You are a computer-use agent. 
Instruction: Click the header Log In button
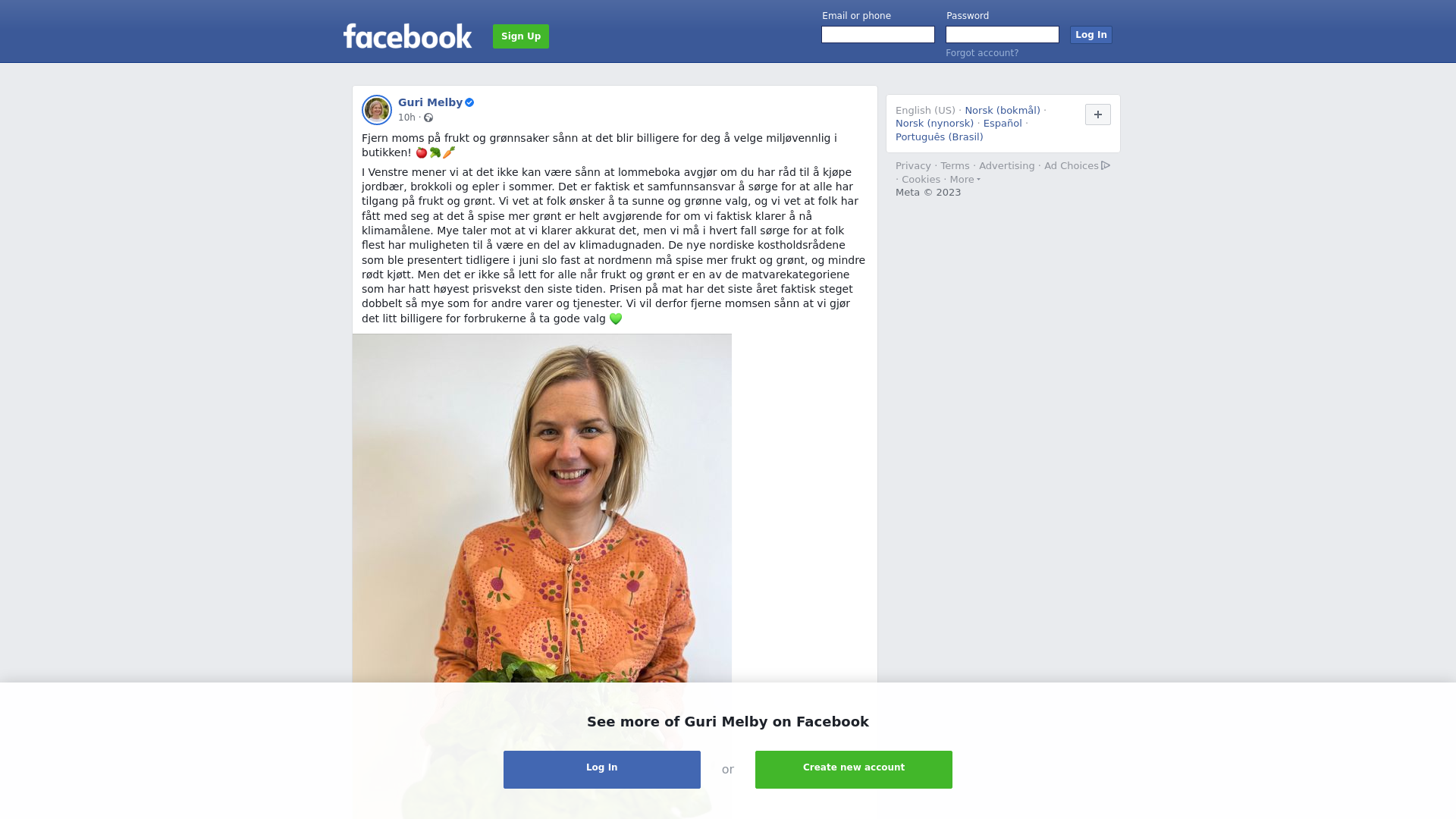coord(1091,35)
